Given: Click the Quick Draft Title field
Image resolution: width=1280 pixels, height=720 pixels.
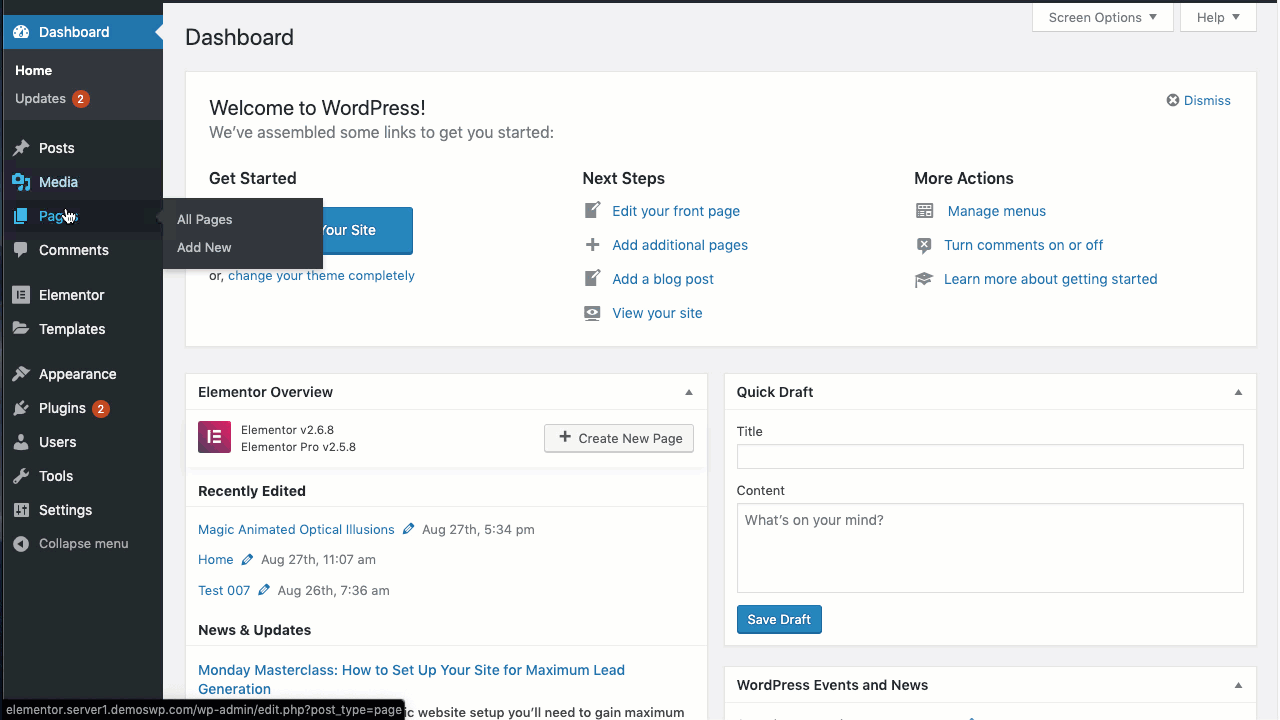Looking at the screenshot, I should [x=990, y=456].
